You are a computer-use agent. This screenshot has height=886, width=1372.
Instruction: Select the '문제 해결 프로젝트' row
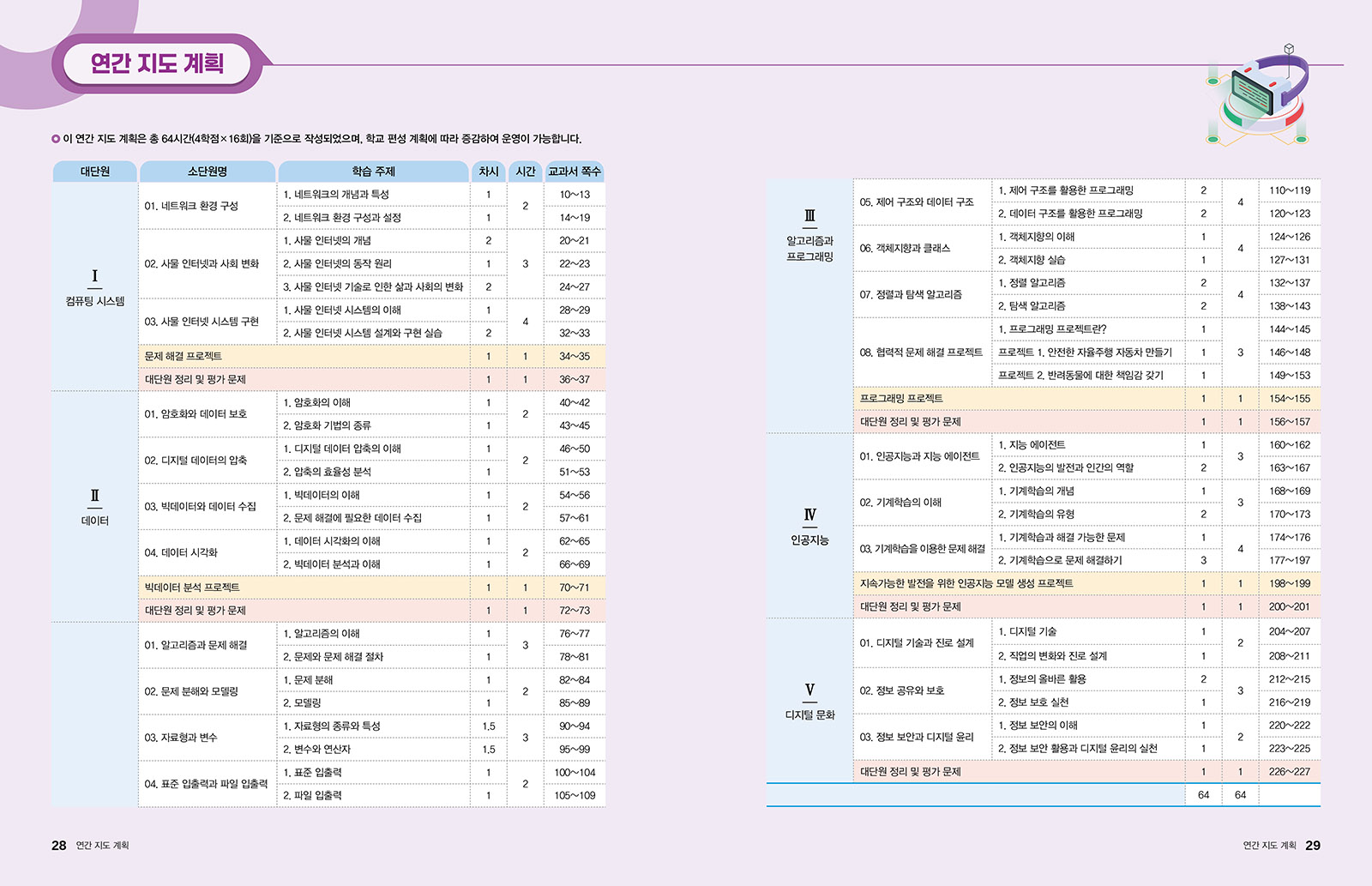372,356
